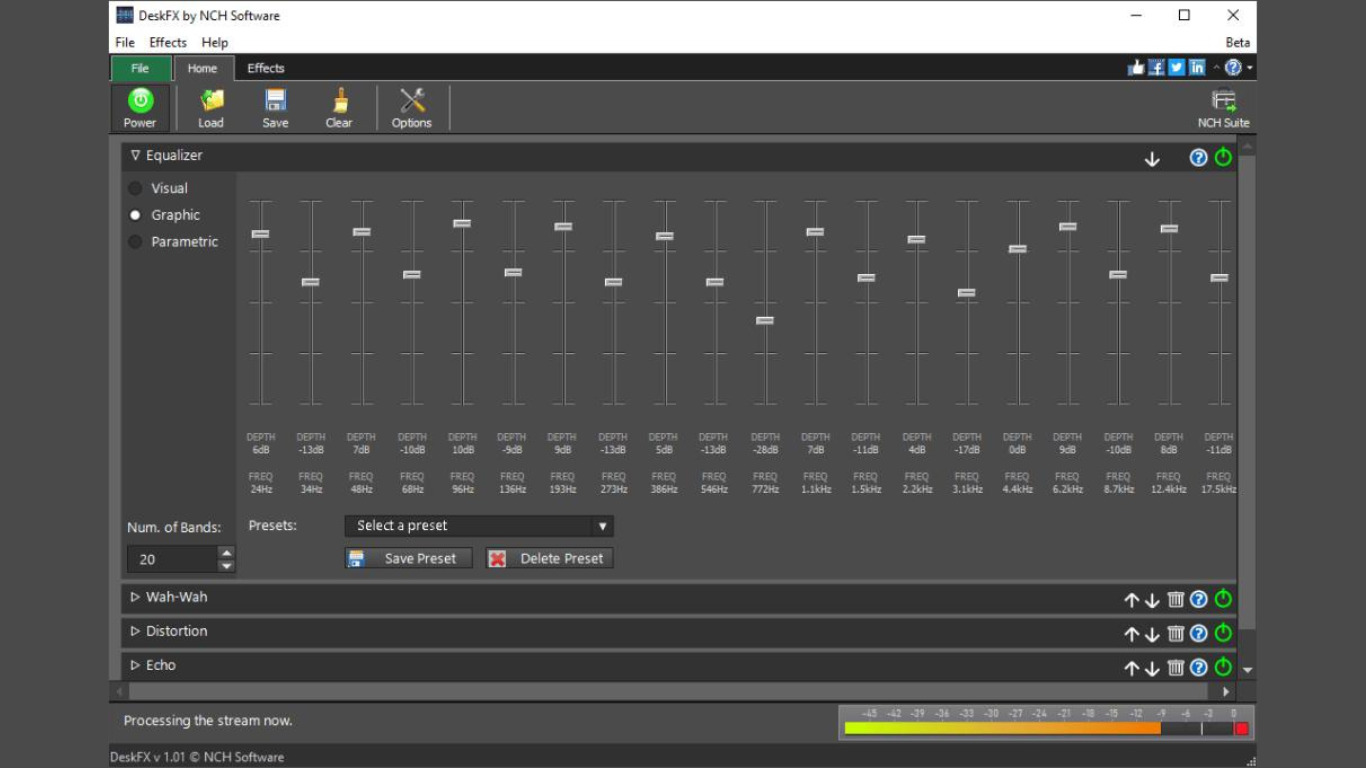
Task: Move Echo effect up
Action: point(1131,668)
